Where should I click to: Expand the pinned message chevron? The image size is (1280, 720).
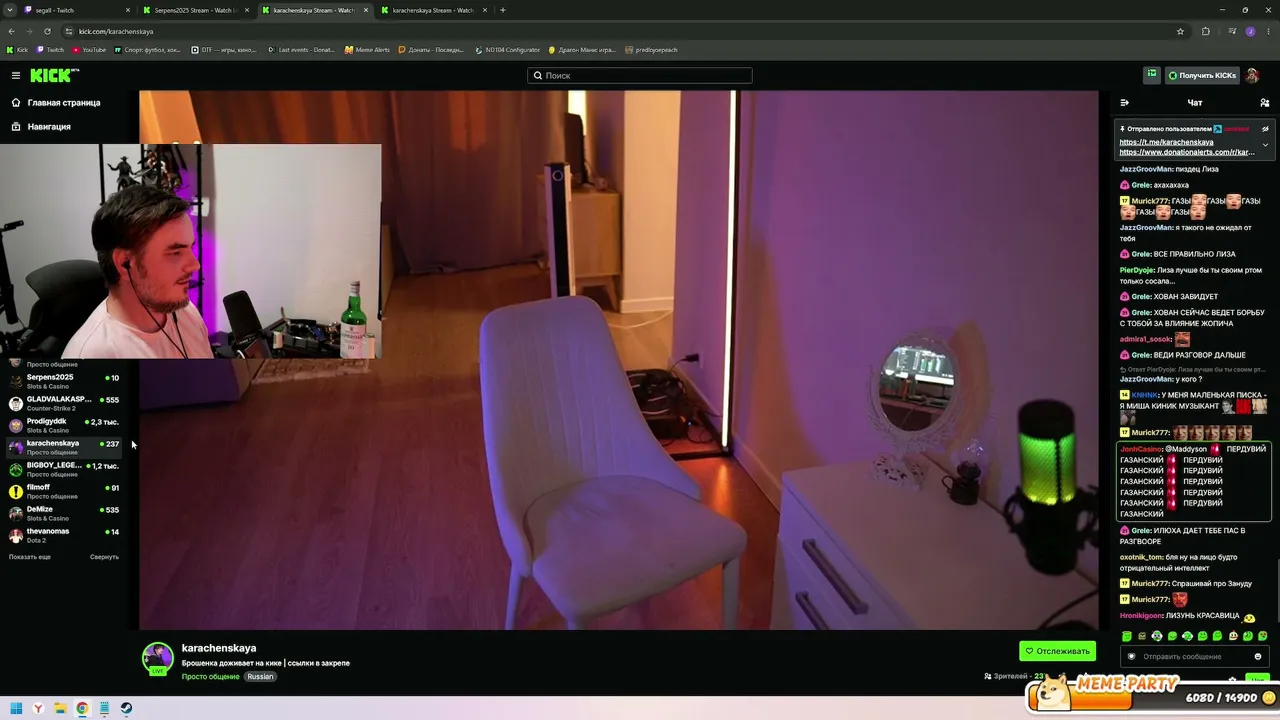click(1265, 145)
